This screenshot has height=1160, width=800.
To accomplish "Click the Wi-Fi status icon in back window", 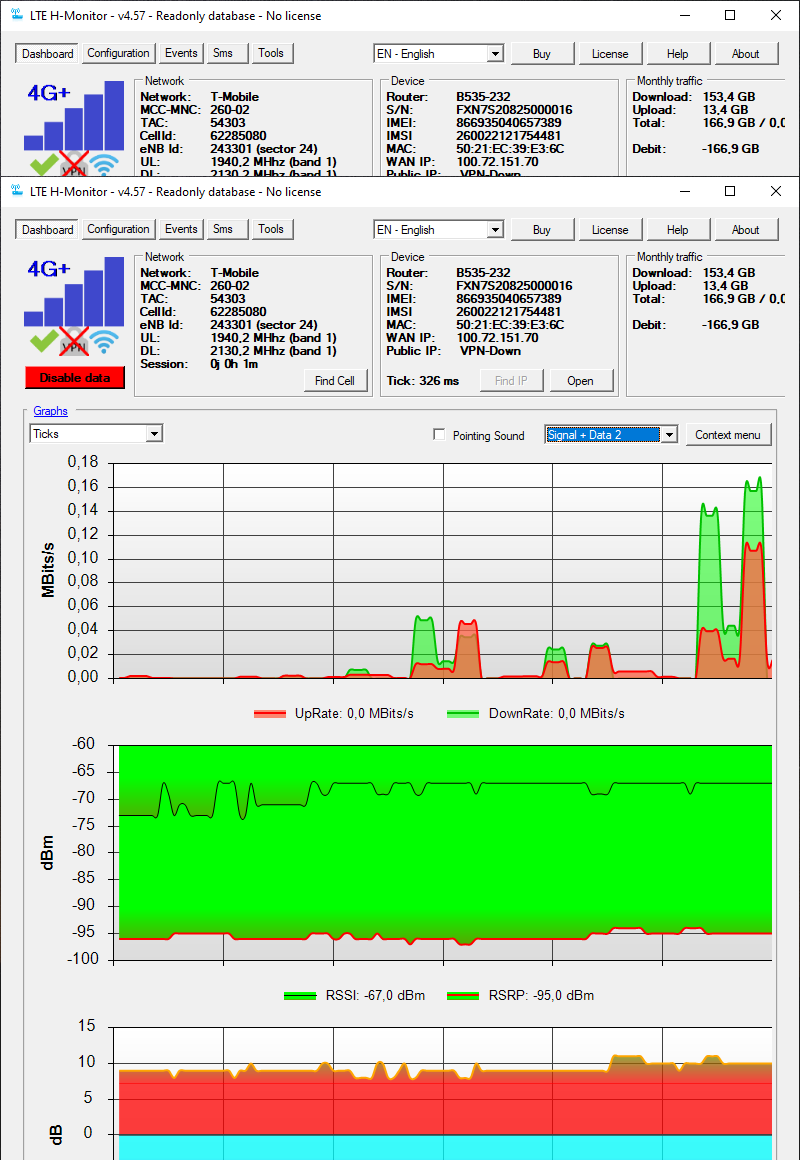I will pyautogui.click(x=106, y=166).
